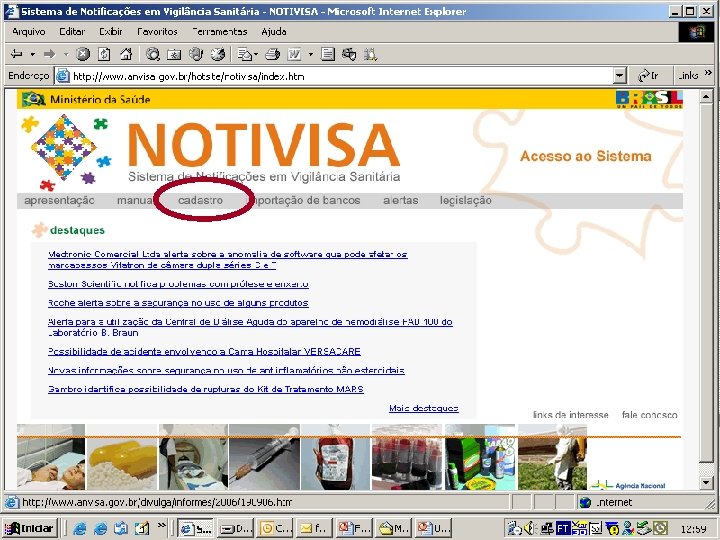Open the 'alertas' navigation tab
The height and width of the screenshot is (540, 720).
[400, 200]
